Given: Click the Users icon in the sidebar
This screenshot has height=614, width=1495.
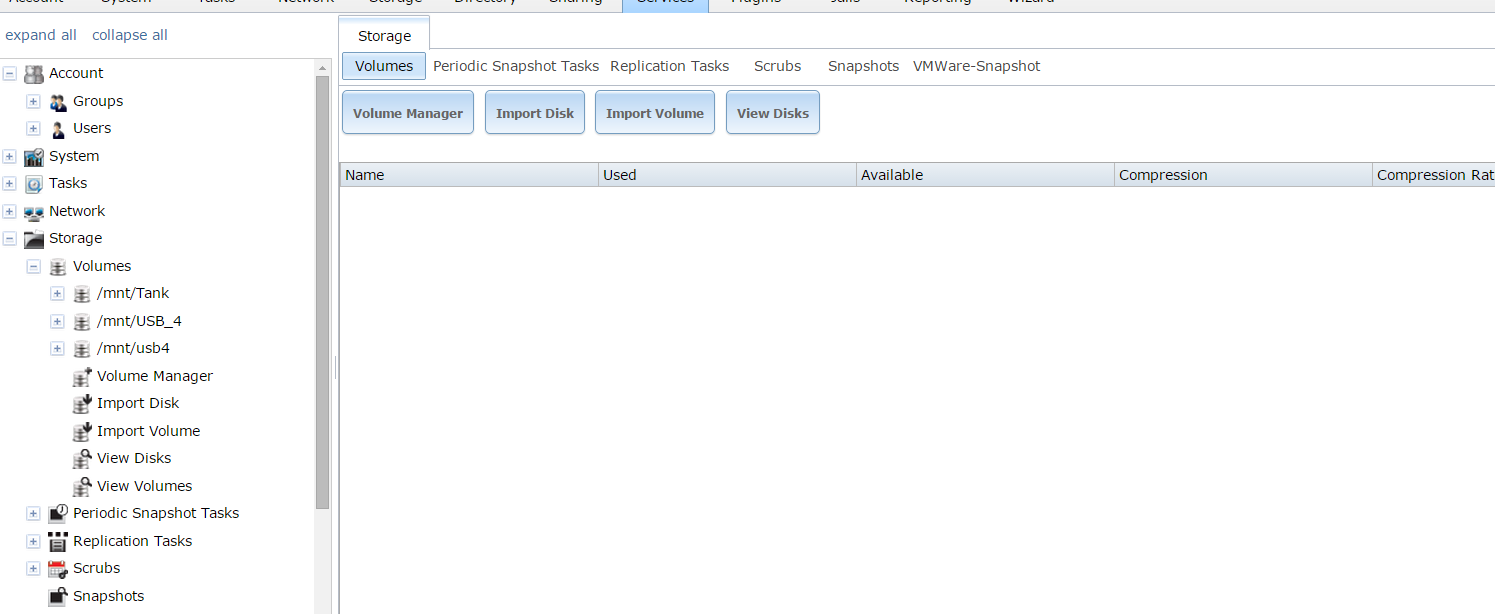Looking at the screenshot, I should [x=58, y=129].
